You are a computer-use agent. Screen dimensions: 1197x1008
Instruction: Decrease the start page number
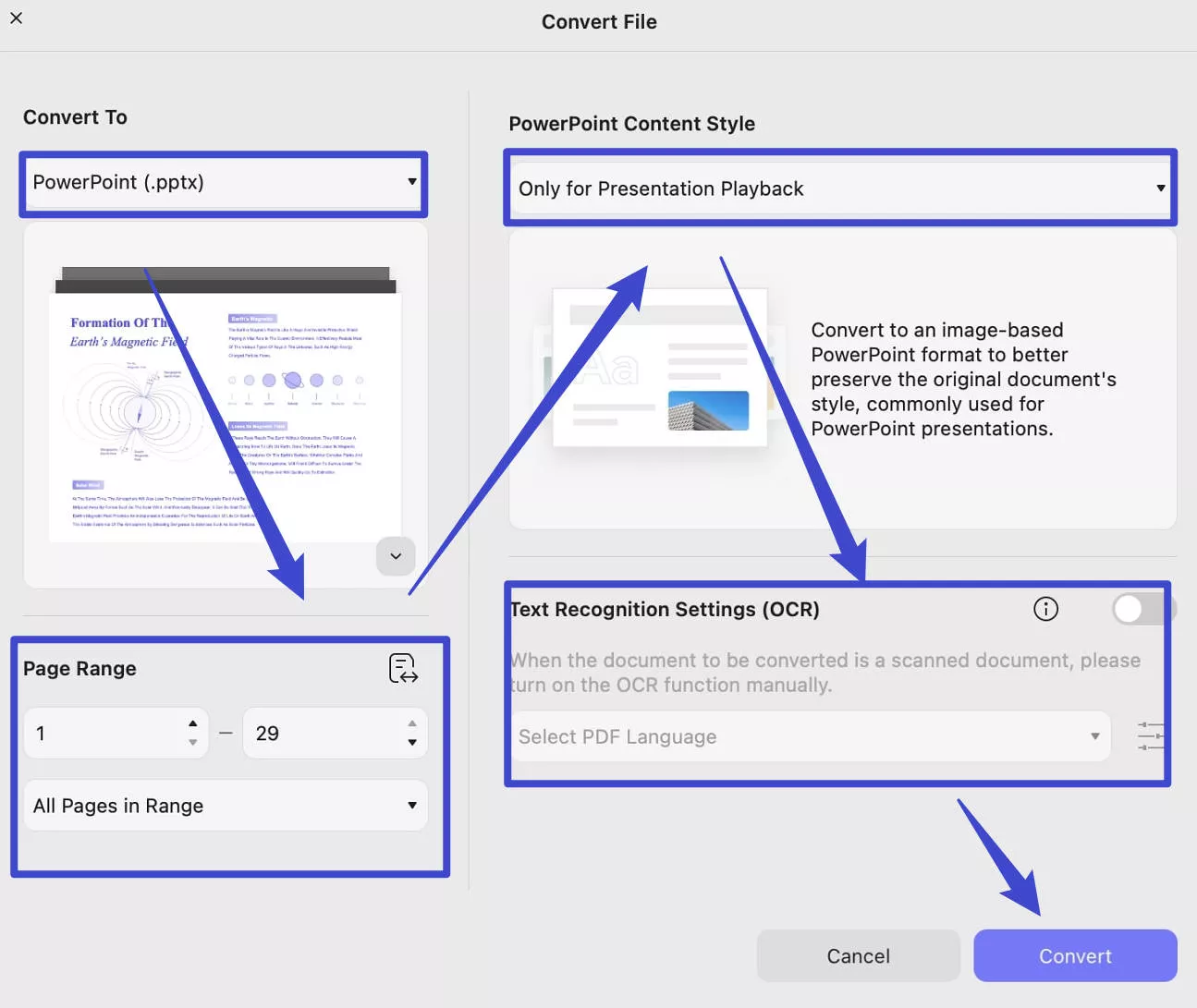coord(192,743)
